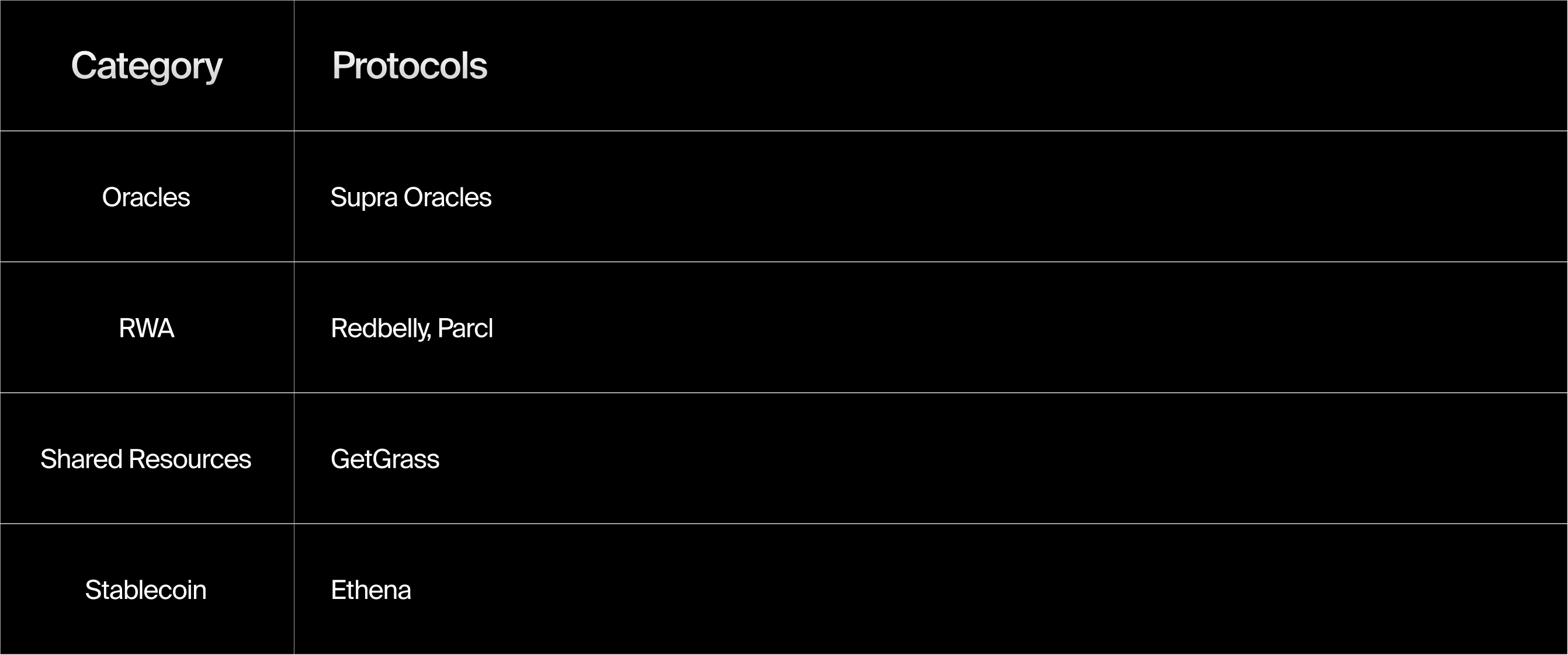Click the word Shared in Shared Resources
Image resolution: width=1568 pixels, height=655 pixels.
coord(81,459)
